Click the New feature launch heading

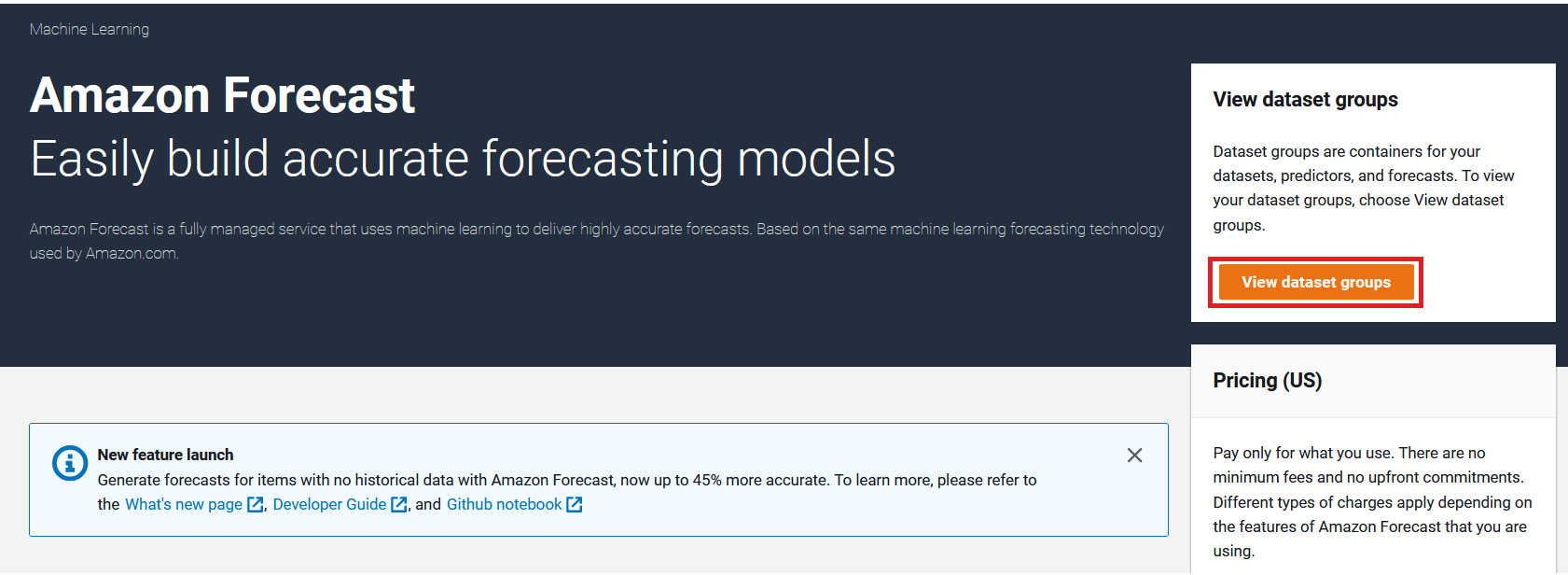(165, 455)
